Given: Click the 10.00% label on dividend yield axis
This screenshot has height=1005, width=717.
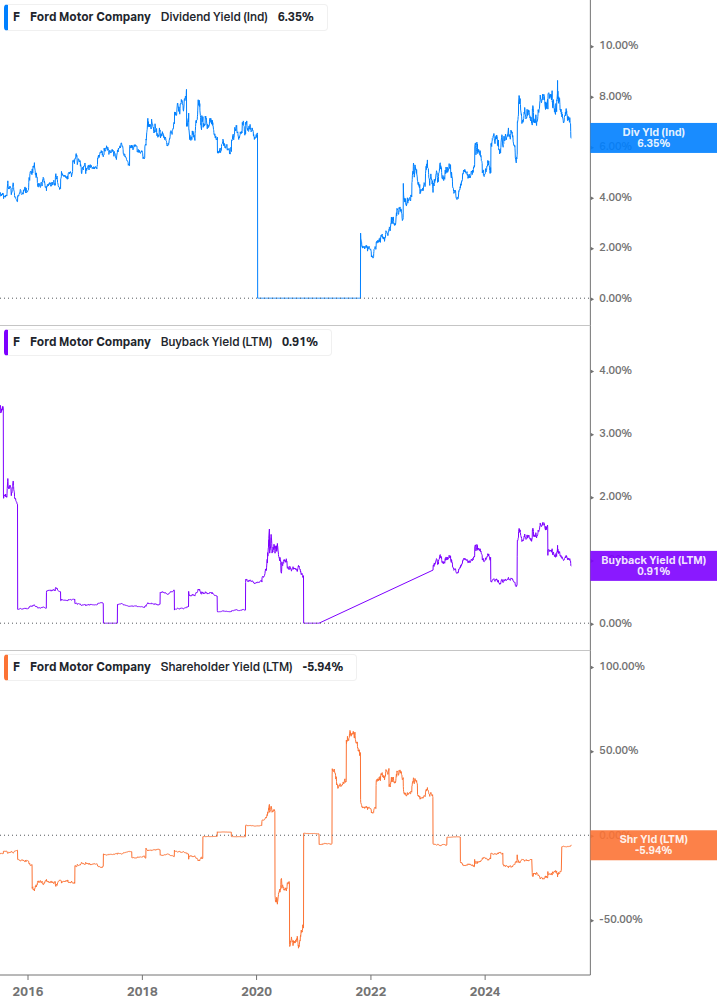Looking at the screenshot, I should tap(618, 46).
